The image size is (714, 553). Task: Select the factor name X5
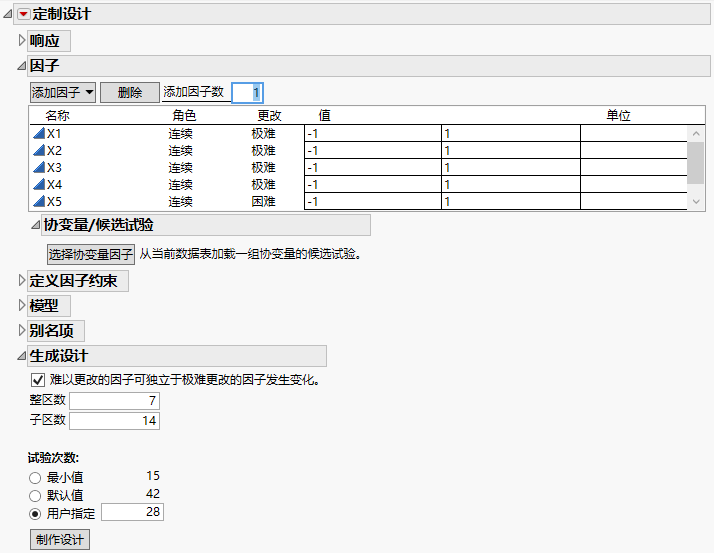[54, 201]
